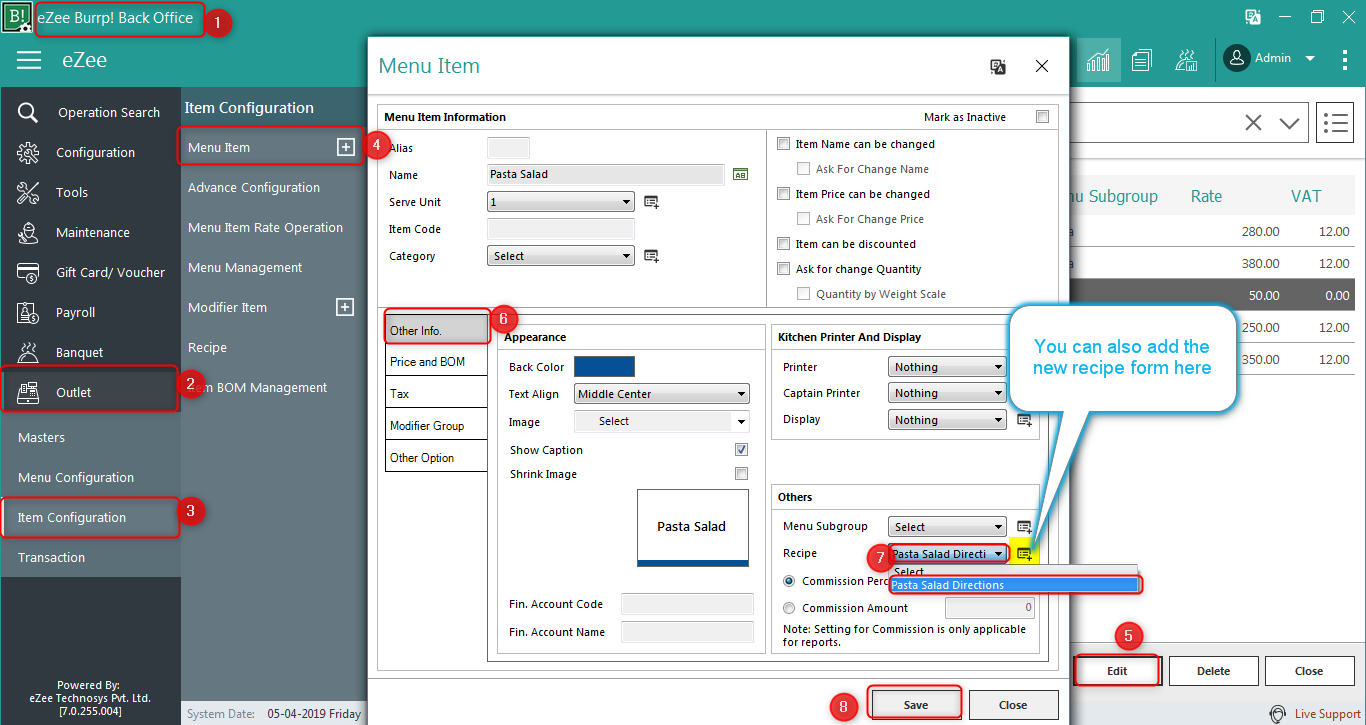Open Advance Configuration menu entry
1366x725 pixels.
pyautogui.click(x=254, y=187)
